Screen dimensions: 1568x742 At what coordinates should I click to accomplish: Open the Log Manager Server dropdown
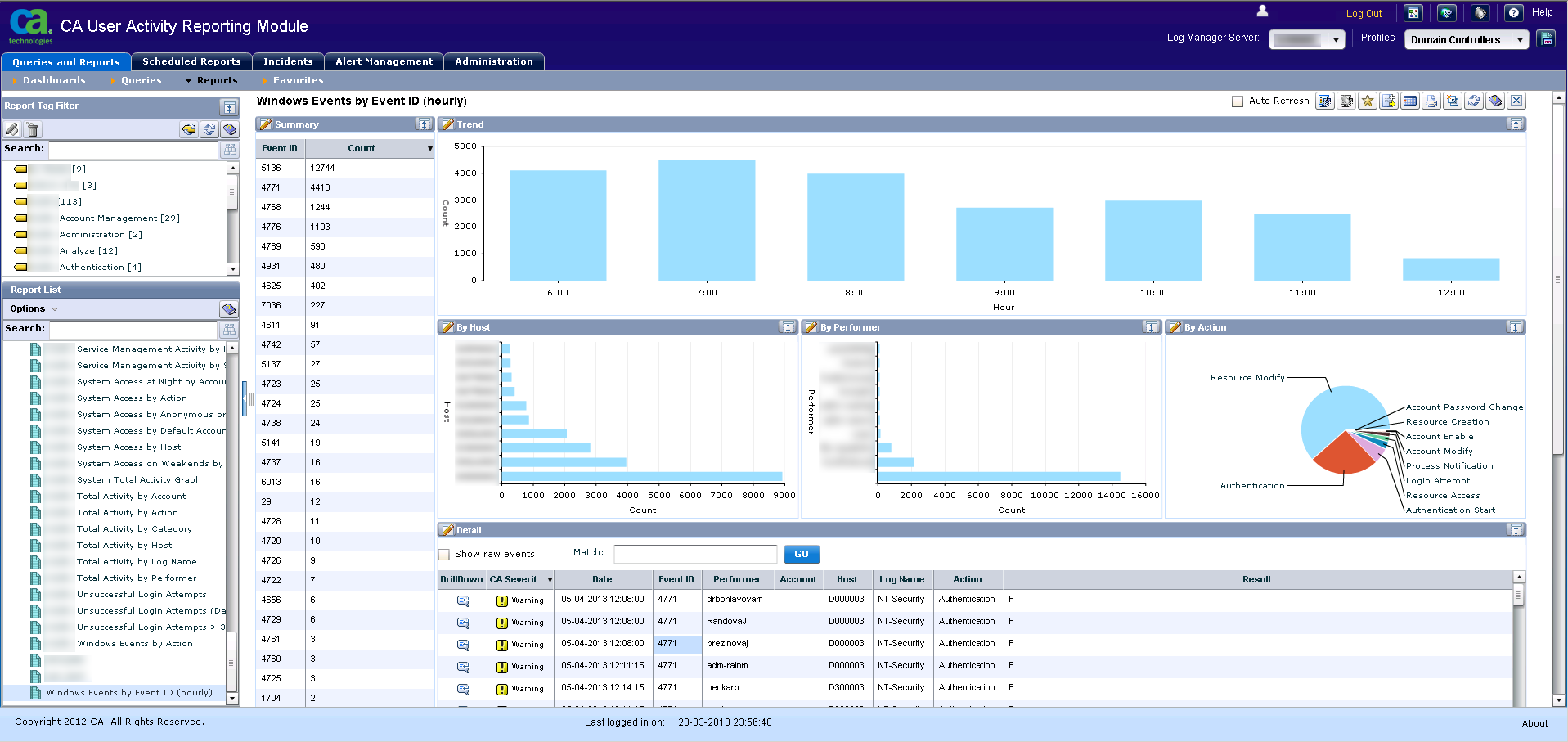tap(1337, 39)
